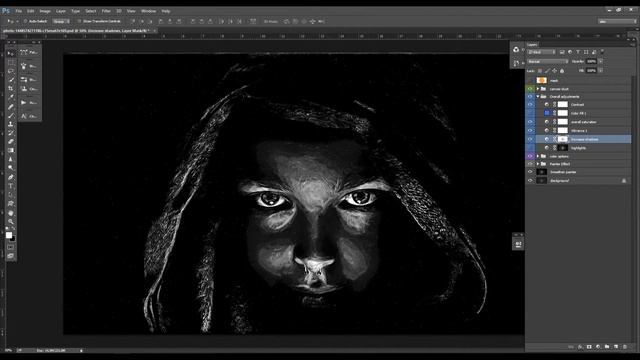The image size is (640, 360).
Task: Open the Filter menu
Action: (106, 11)
